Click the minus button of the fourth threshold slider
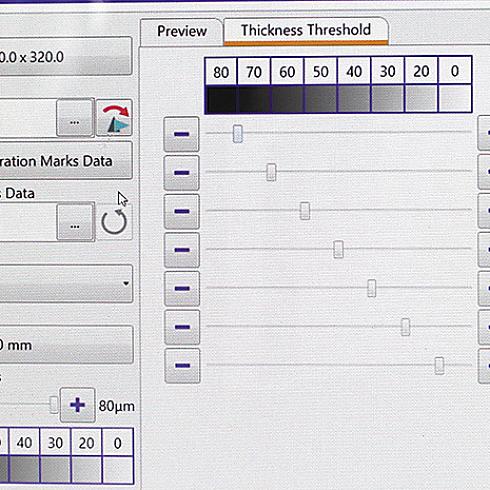490x490 pixels. (182, 250)
